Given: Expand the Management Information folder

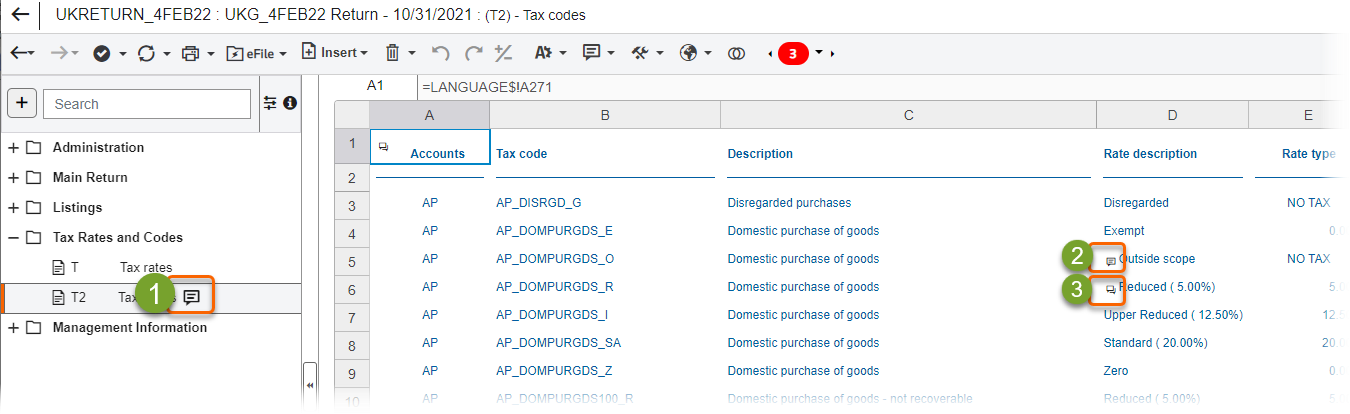Looking at the screenshot, I should tap(14, 328).
